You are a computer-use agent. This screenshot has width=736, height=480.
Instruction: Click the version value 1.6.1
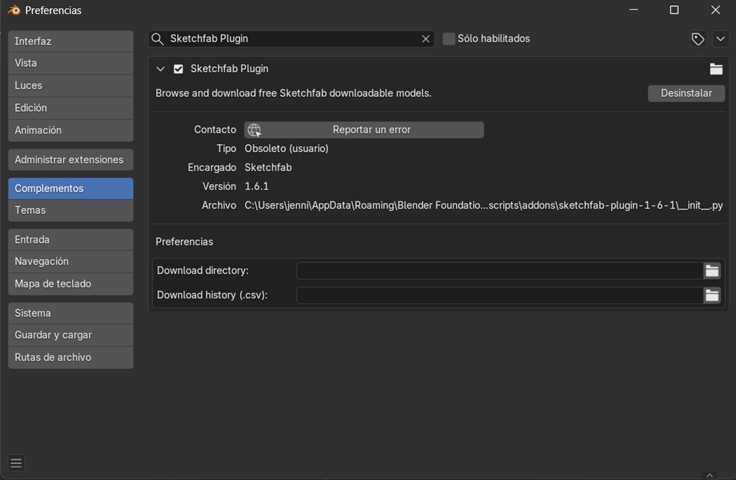(x=257, y=187)
